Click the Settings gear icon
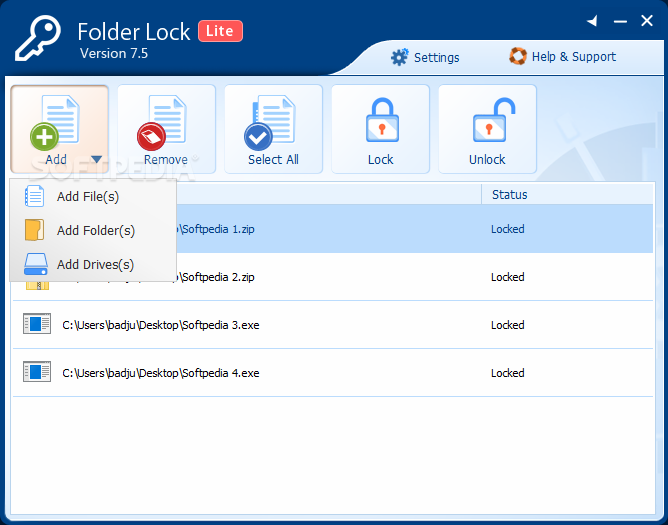The width and height of the screenshot is (668, 525). (x=400, y=57)
